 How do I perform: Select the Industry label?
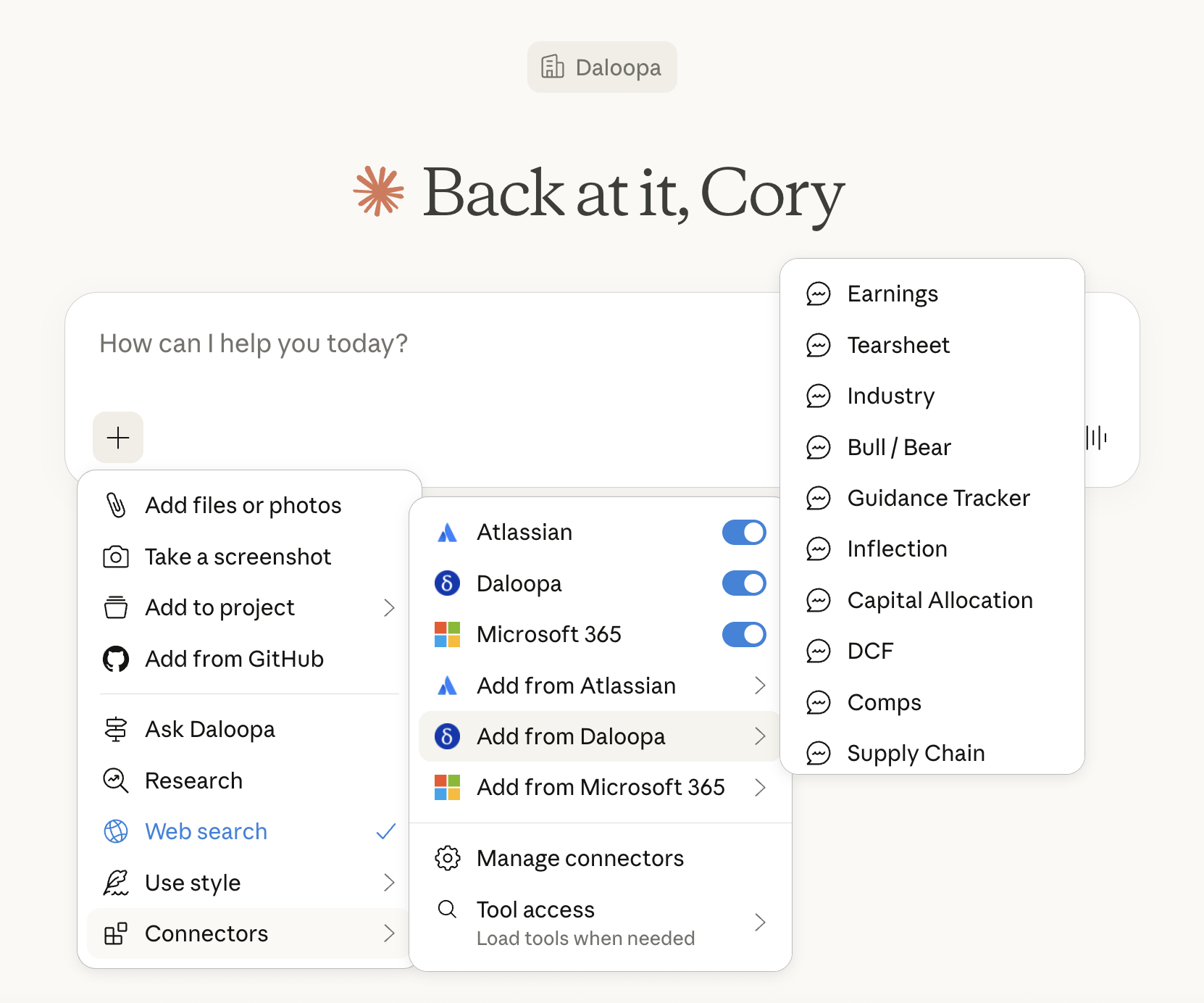pos(891,396)
